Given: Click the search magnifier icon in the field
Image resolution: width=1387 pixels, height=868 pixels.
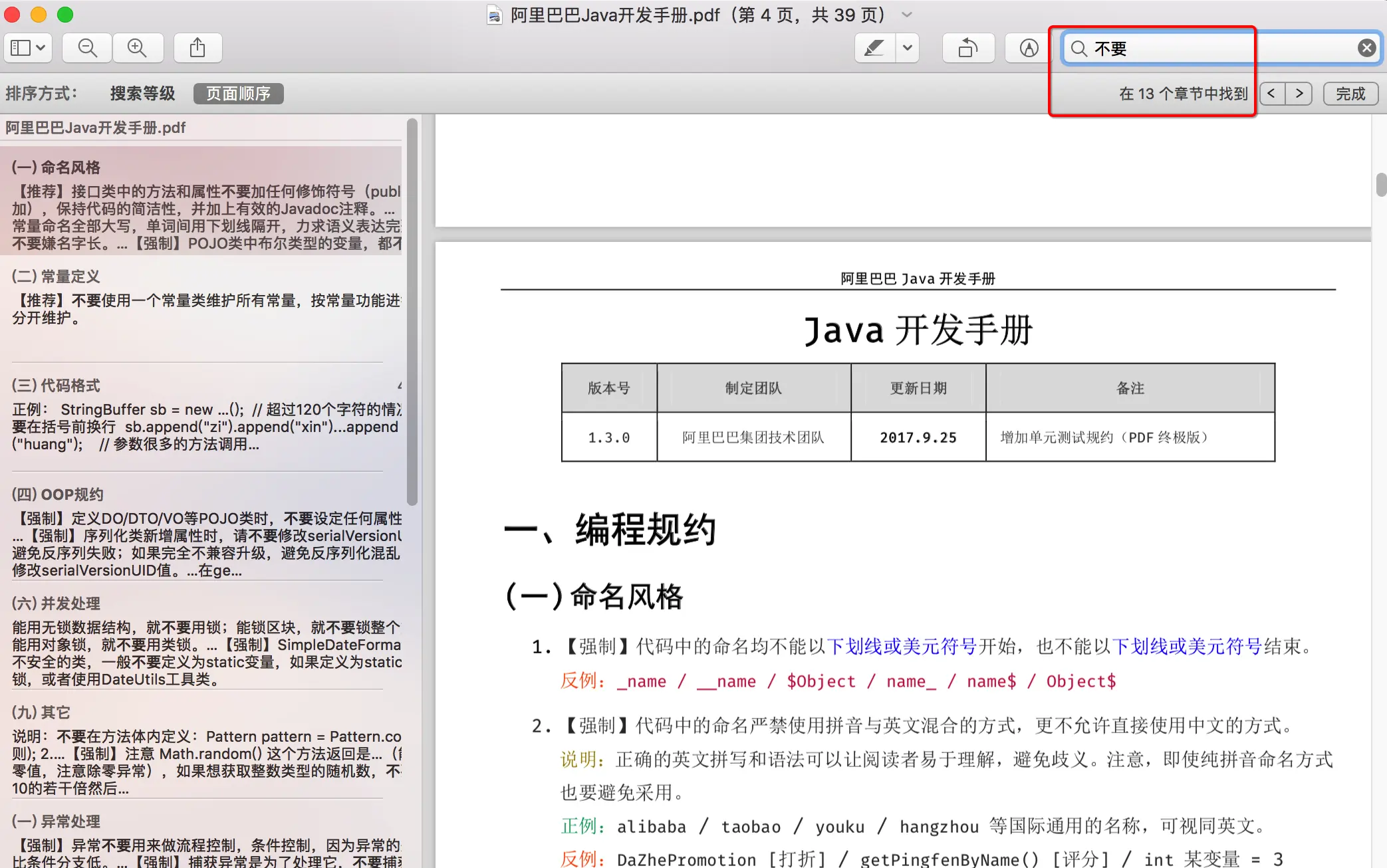Looking at the screenshot, I should 1079,48.
